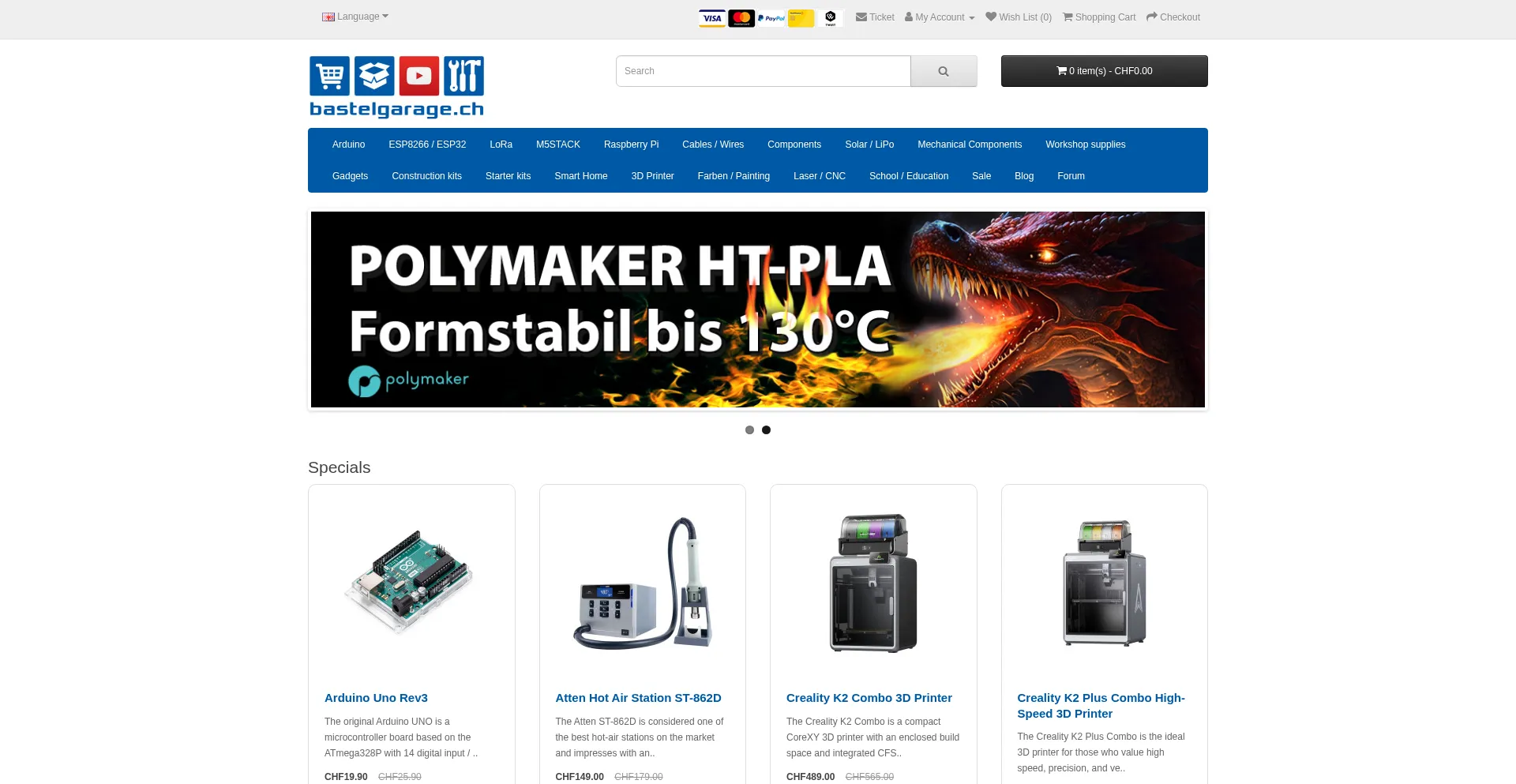Click the struck-through CHF179.00 old price
Viewport: 1516px width, 784px height.
click(639, 777)
